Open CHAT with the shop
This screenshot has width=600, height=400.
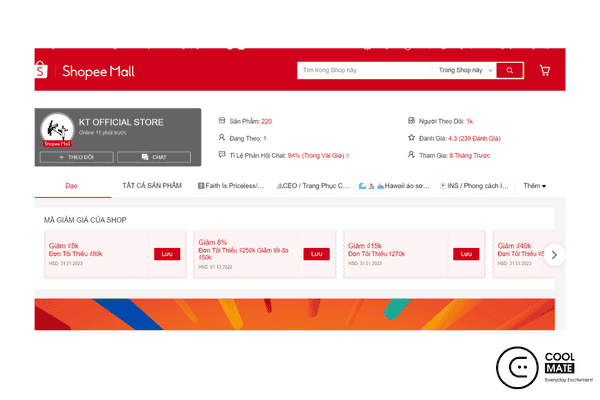coord(153,157)
